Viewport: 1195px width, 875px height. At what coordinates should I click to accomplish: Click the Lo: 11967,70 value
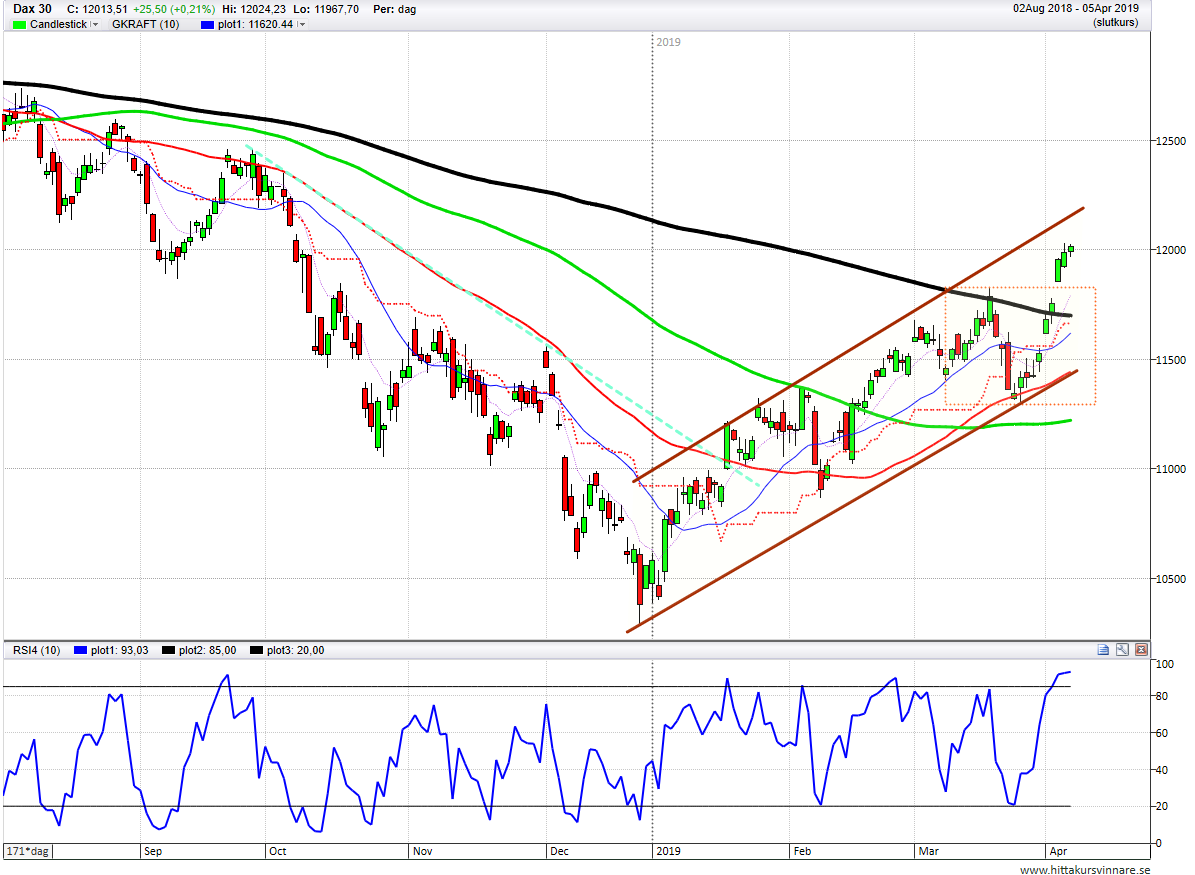tap(326, 9)
